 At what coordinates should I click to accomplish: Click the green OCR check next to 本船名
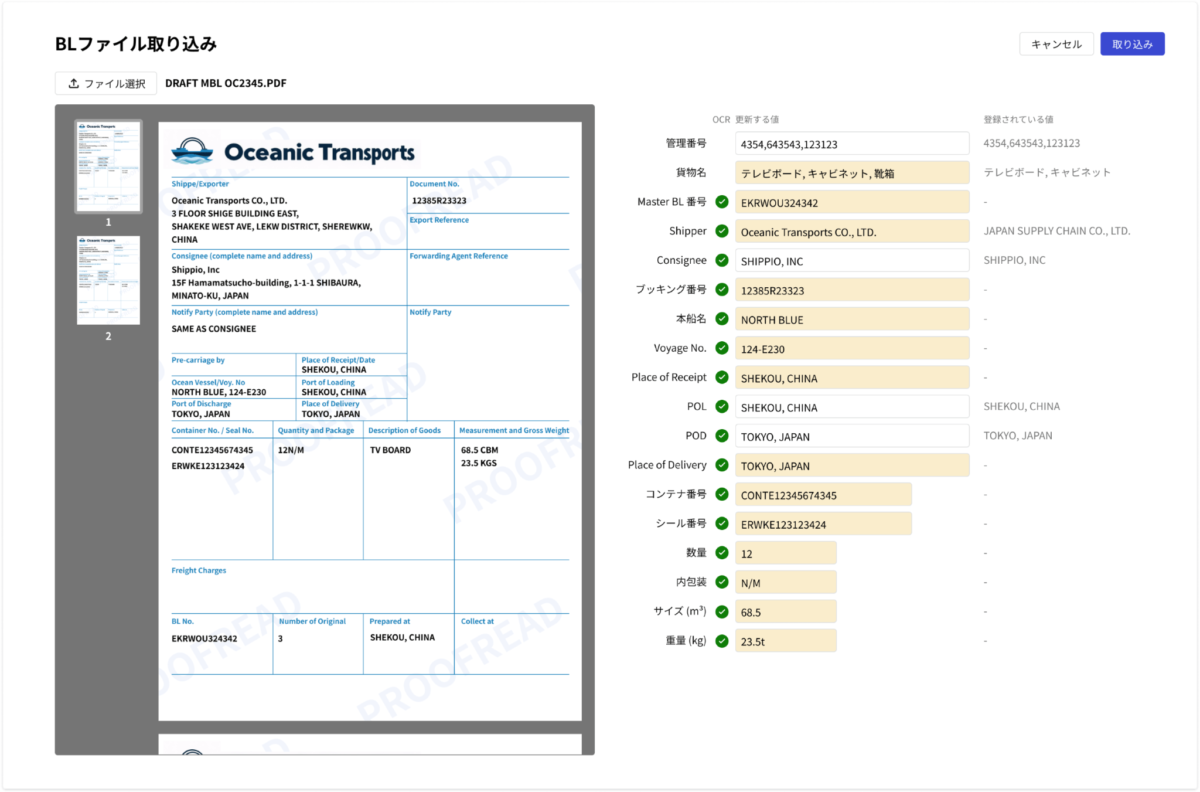click(721, 319)
